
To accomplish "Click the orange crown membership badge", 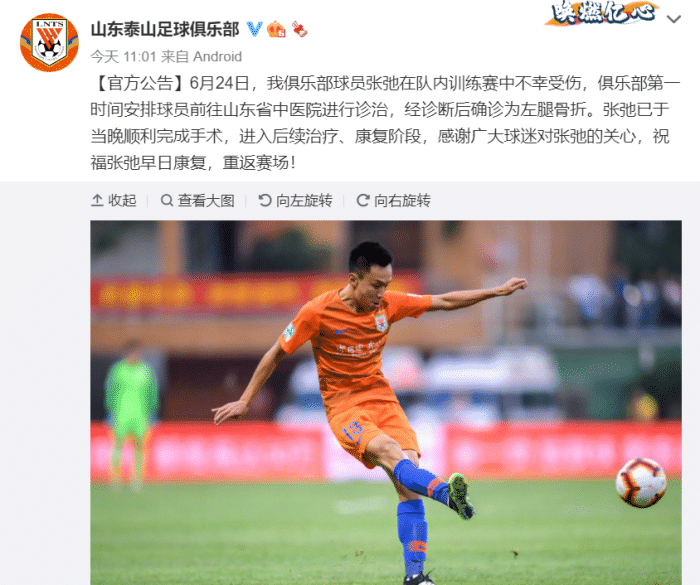I will [x=276, y=29].
